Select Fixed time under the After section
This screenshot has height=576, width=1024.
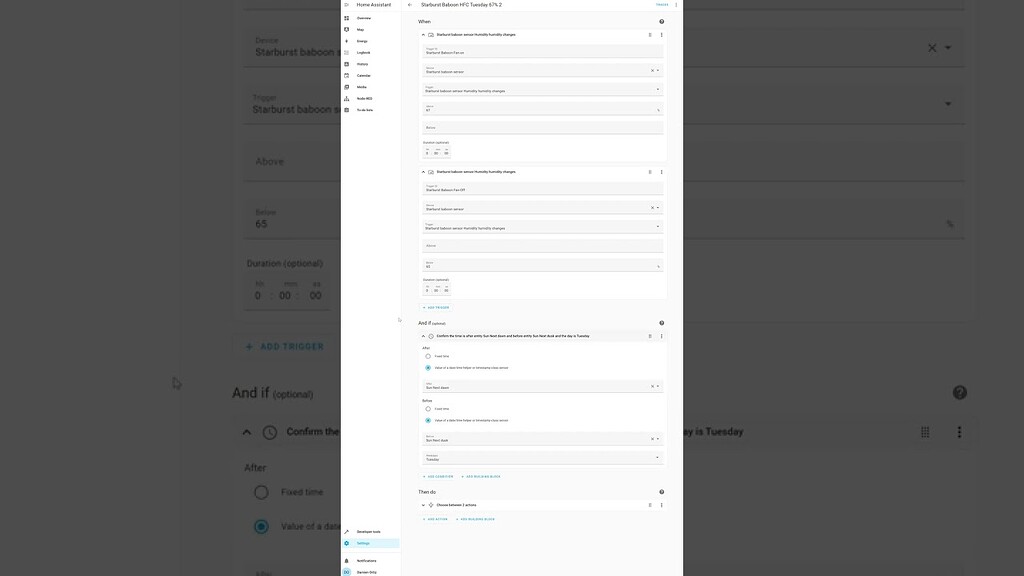[x=427, y=357]
